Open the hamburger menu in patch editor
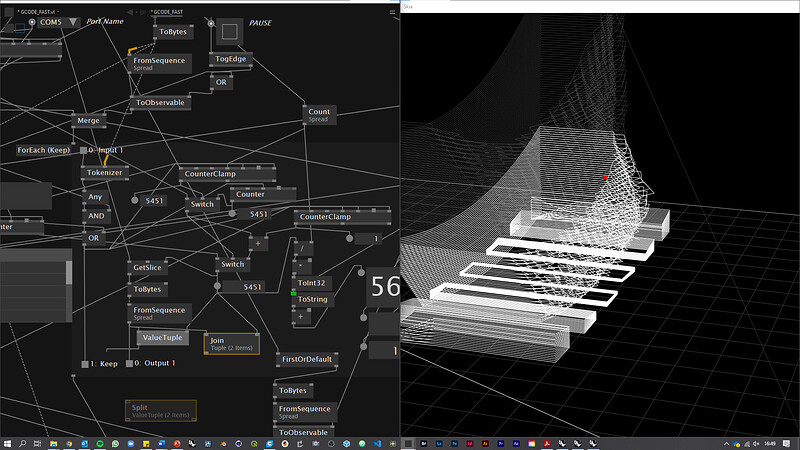Screen dimensions: 800x450 [x=392, y=12]
